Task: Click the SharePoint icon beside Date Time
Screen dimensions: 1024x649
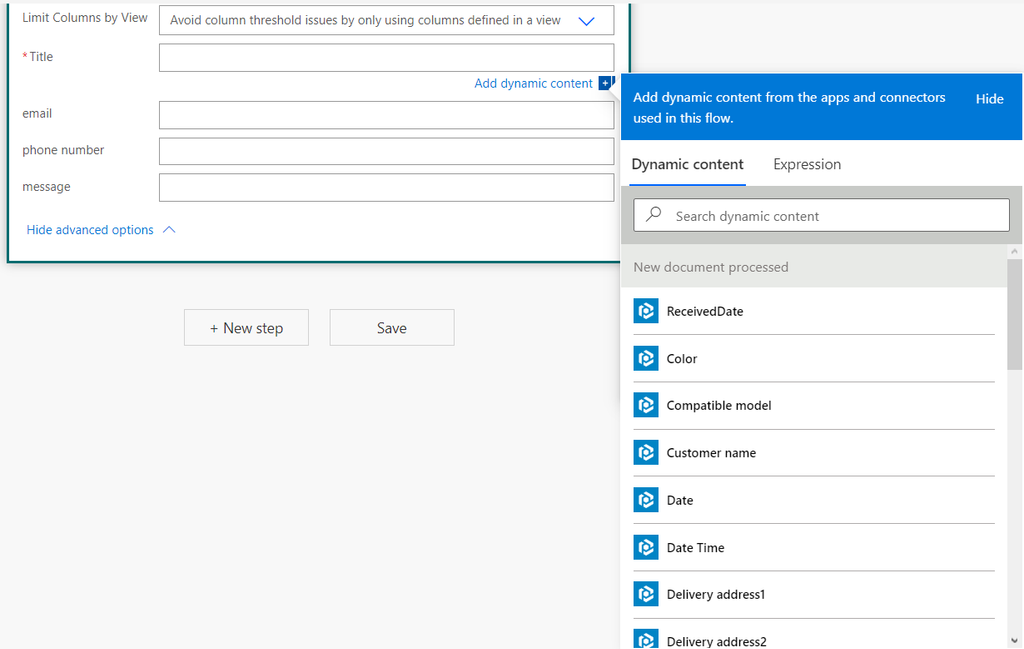Action: pos(645,547)
